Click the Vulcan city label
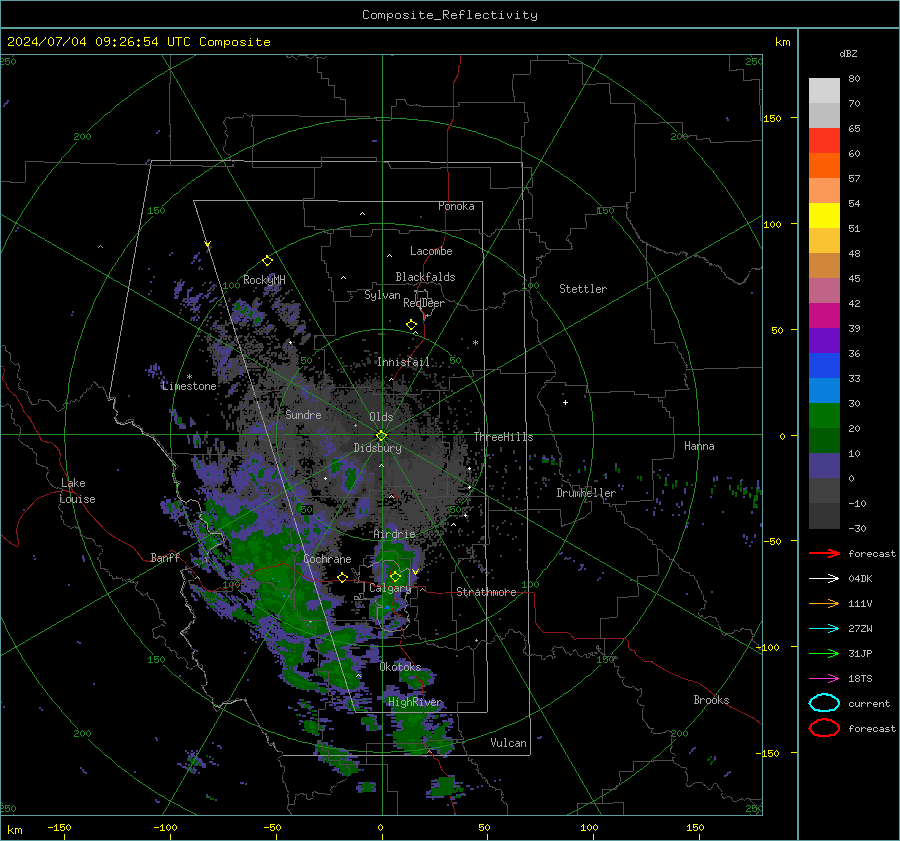900x841 pixels. (508, 743)
